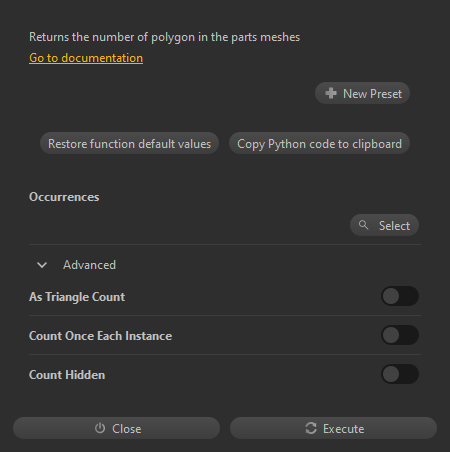Click the plus icon for New Preset
The height and width of the screenshot is (452, 450).
331,93
